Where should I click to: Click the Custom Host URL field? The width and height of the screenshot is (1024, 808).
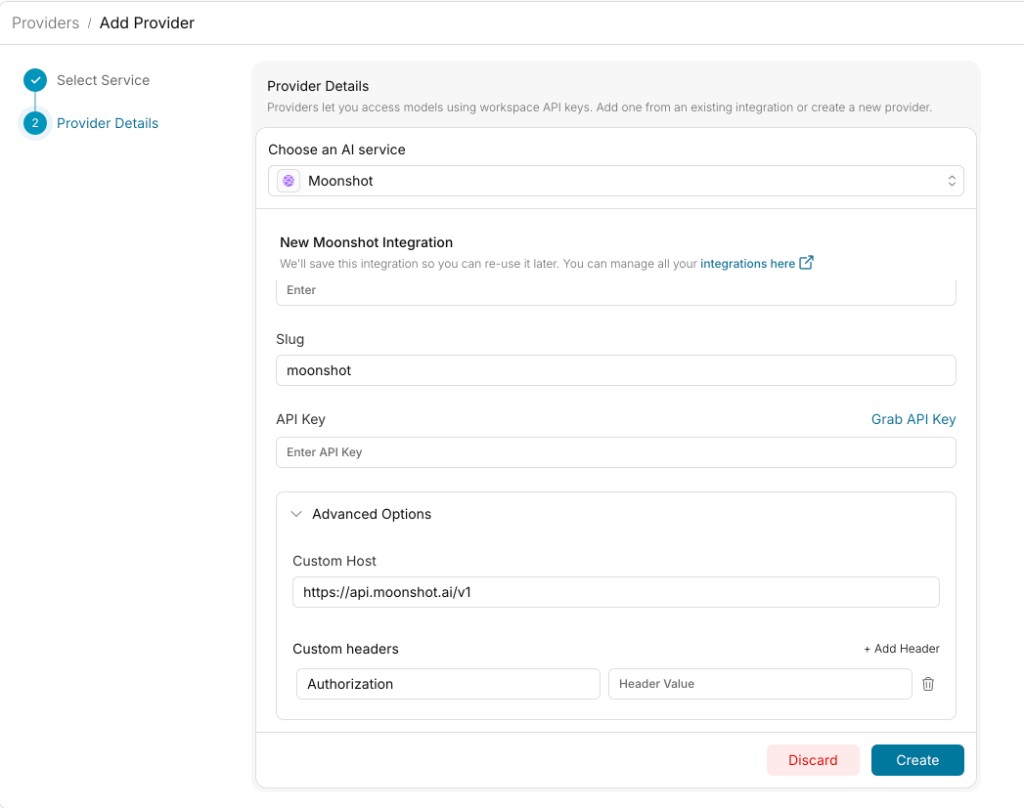pos(616,592)
